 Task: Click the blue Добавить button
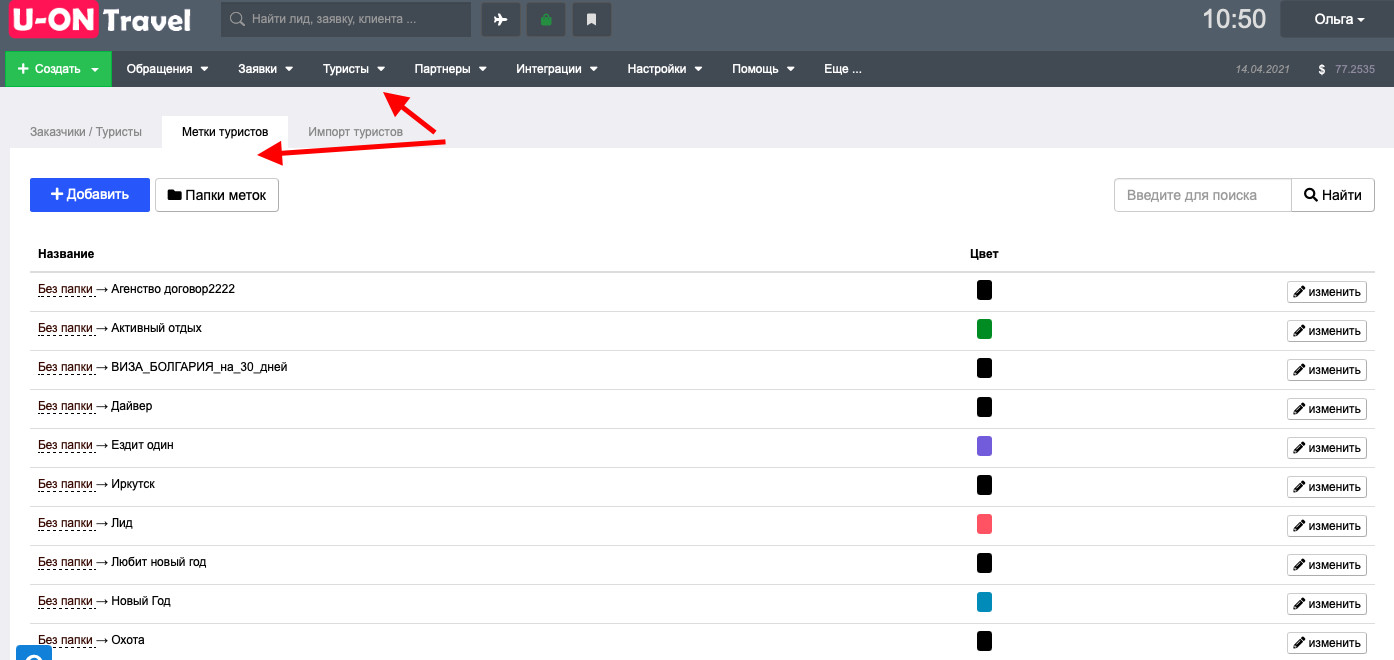90,195
